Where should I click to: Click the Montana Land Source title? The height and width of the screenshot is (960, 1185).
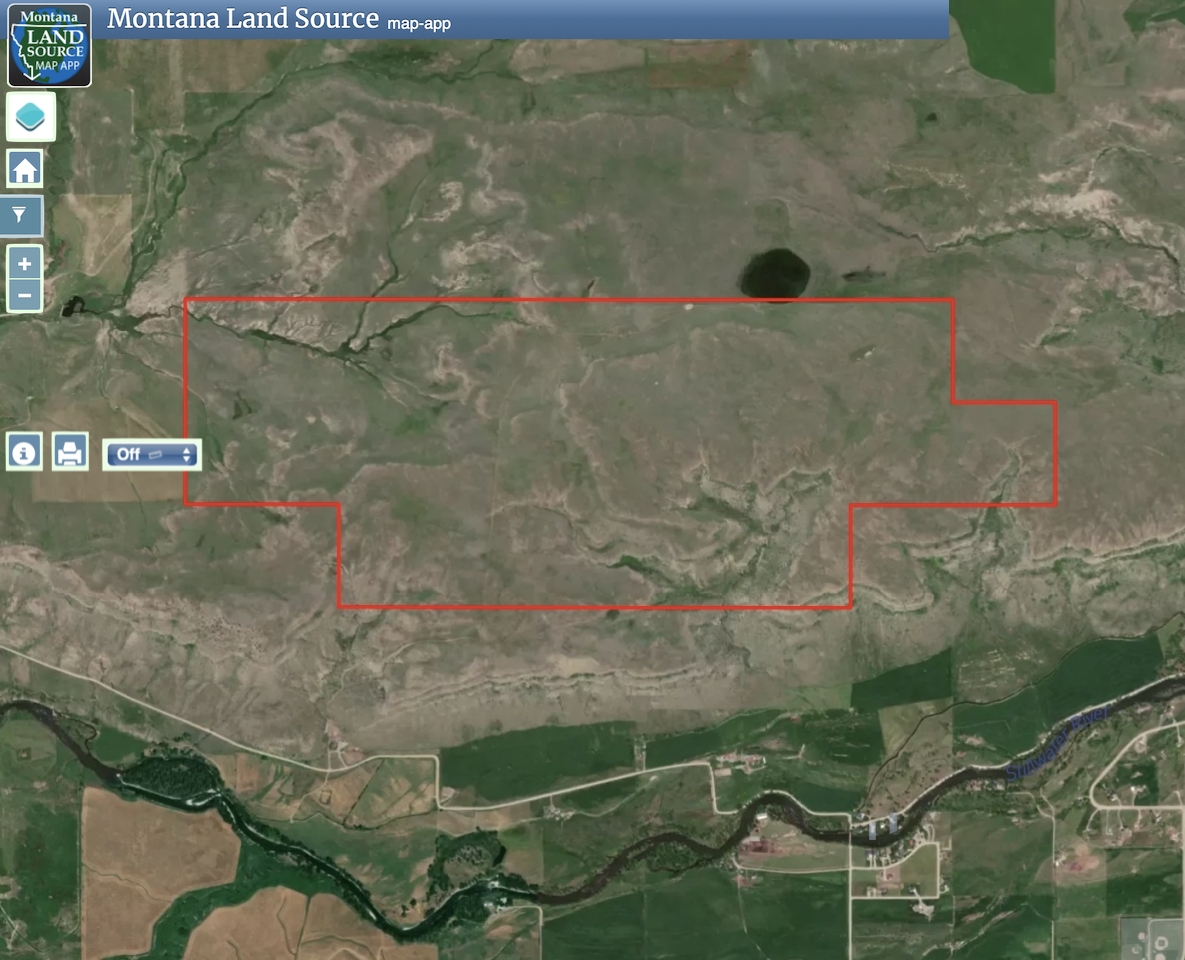[x=243, y=19]
